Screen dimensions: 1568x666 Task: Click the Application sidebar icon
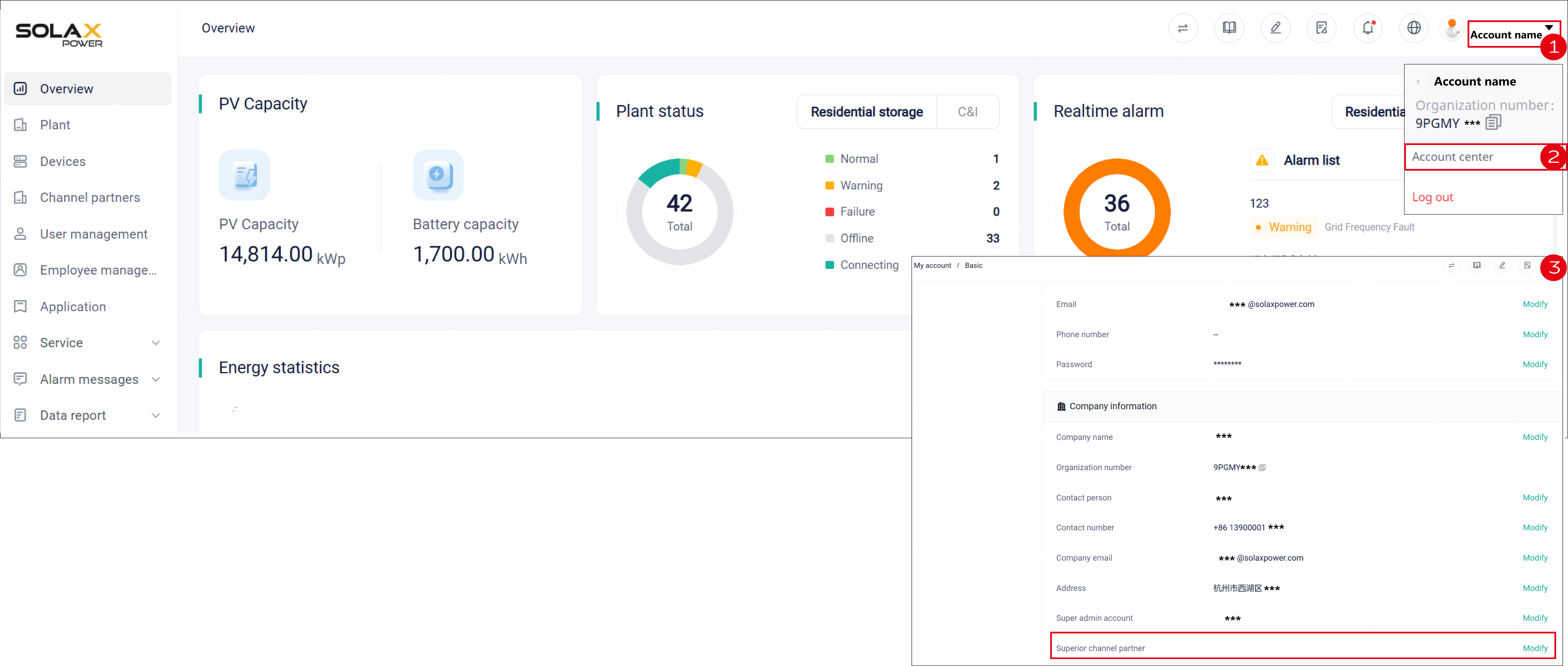[x=20, y=306]
